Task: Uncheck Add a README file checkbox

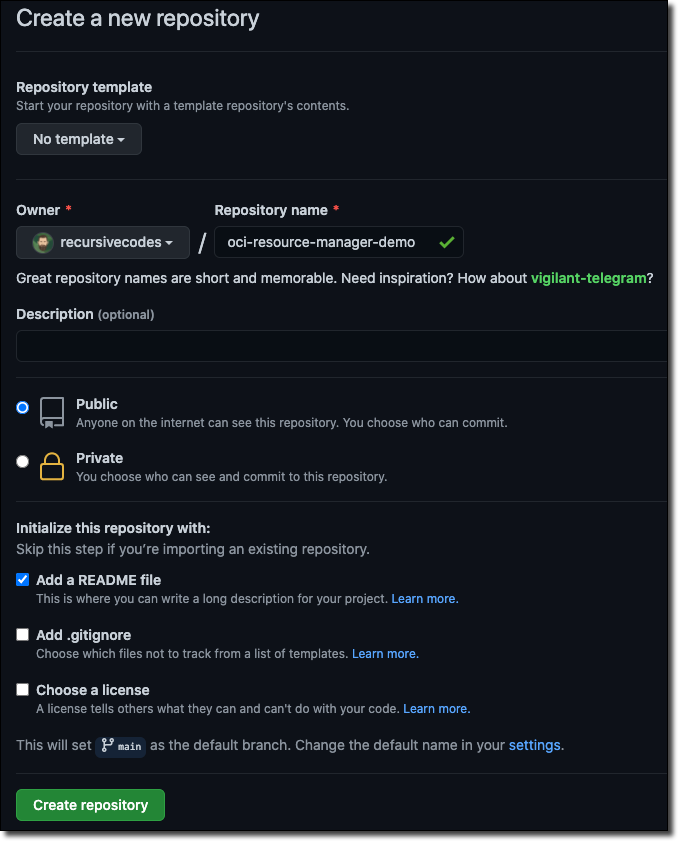Action: [x=23, y=580]
